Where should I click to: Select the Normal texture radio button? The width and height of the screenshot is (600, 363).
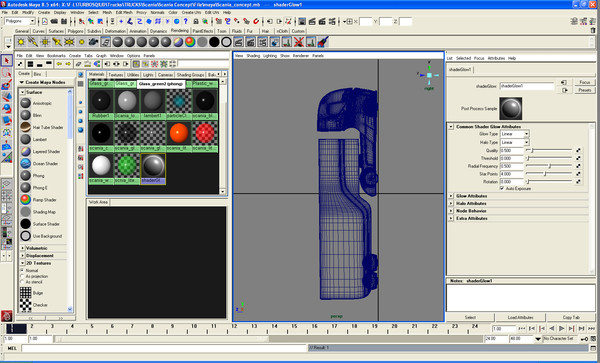pos(22,270)
